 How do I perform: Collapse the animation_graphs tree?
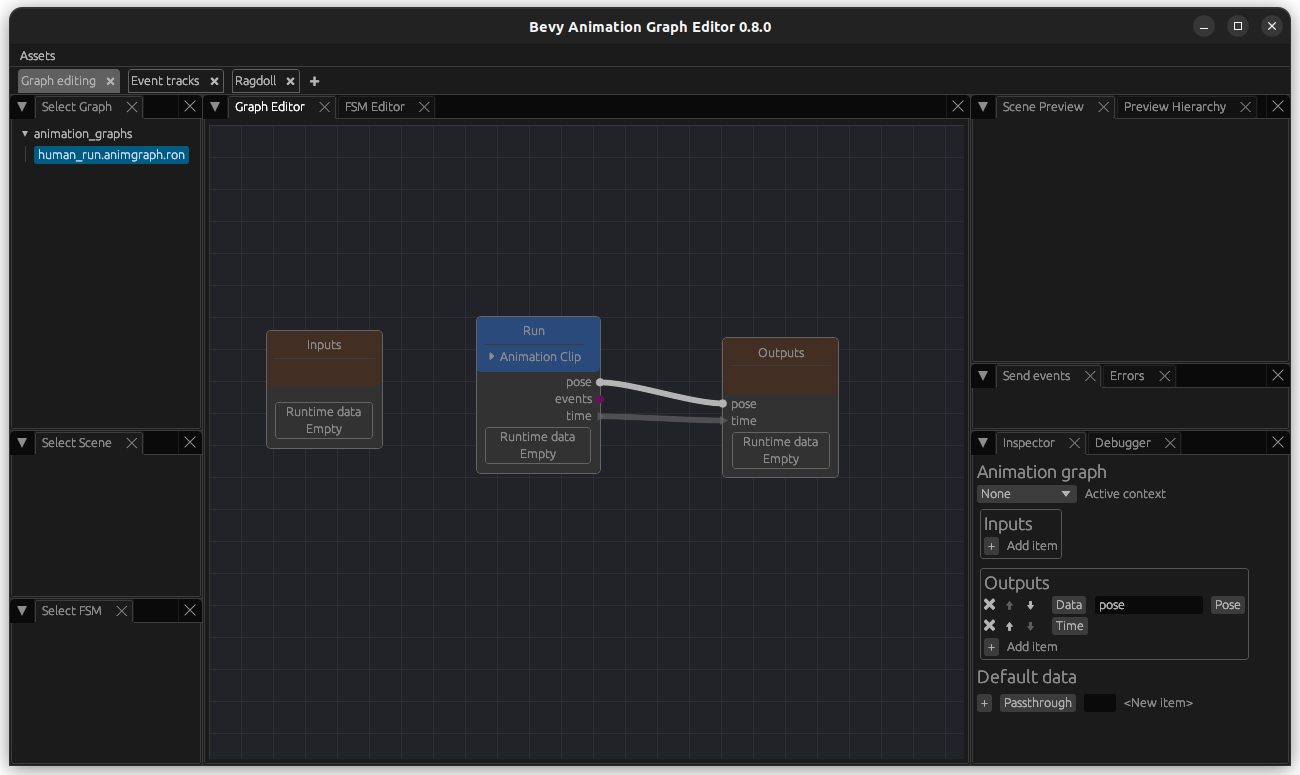point(24,133)
